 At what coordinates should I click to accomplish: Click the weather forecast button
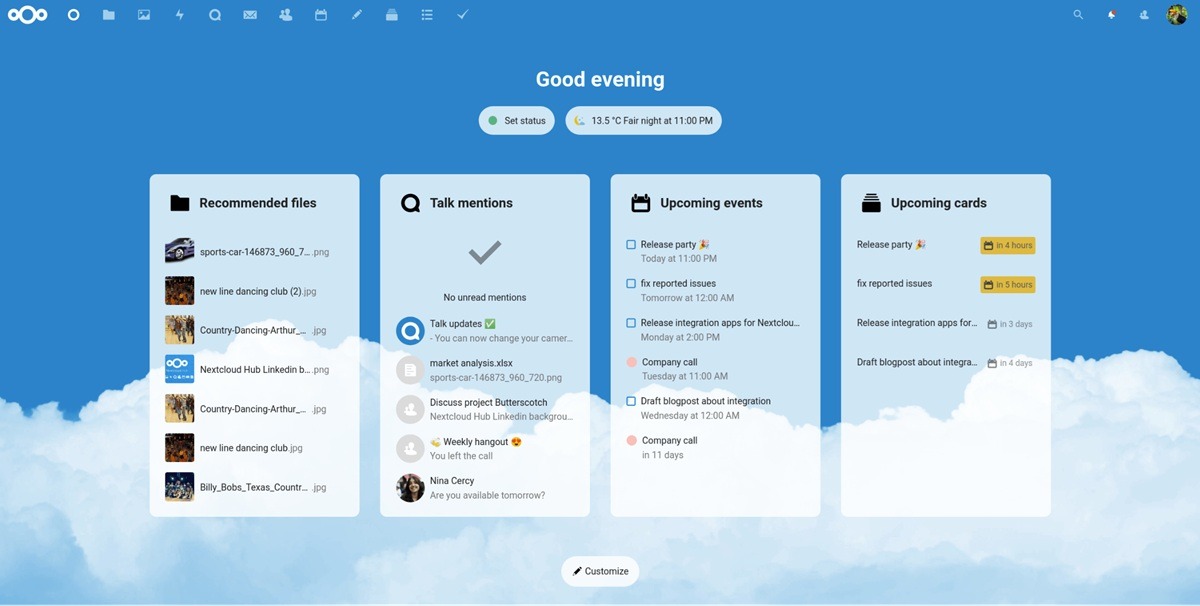(643, 121)
